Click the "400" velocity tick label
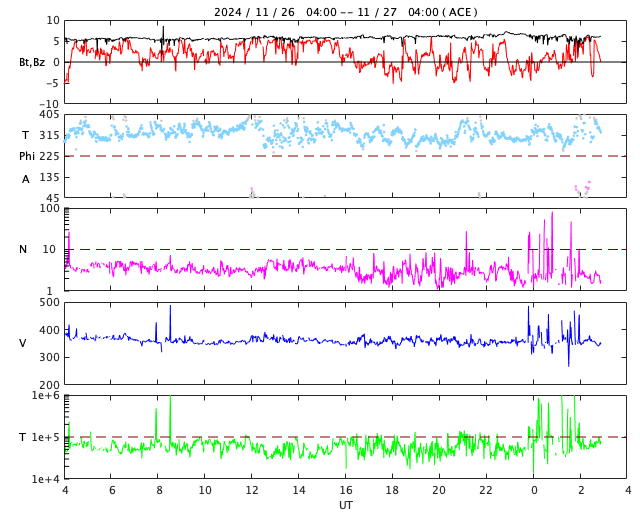640x512 pixels. (50, 329)
